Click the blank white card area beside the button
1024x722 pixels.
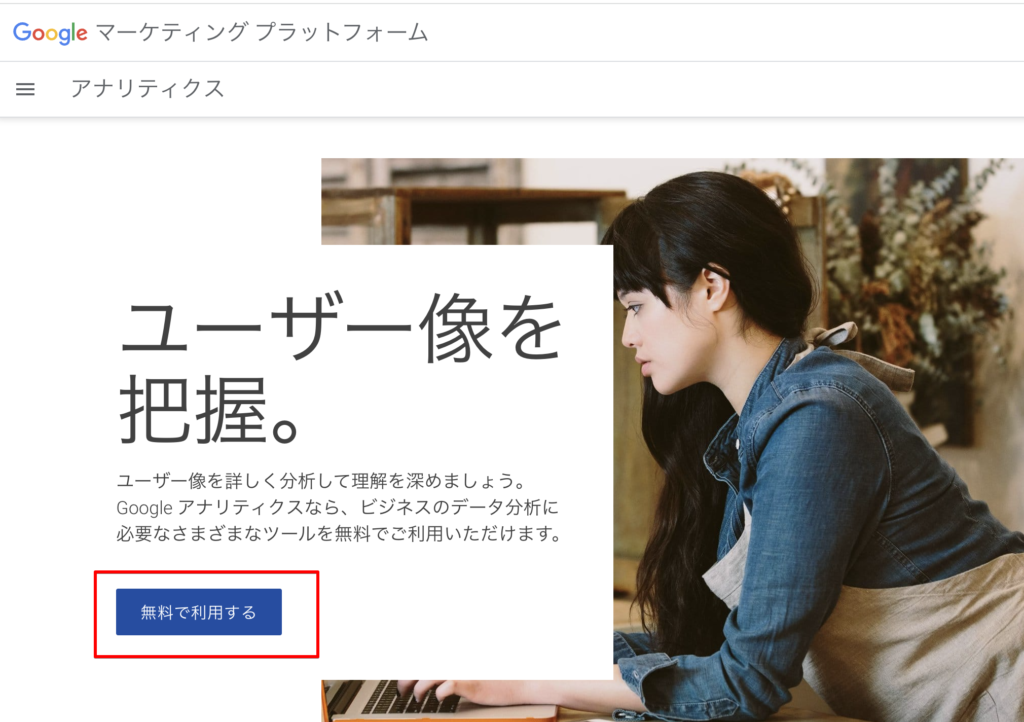tap(457, 614)
